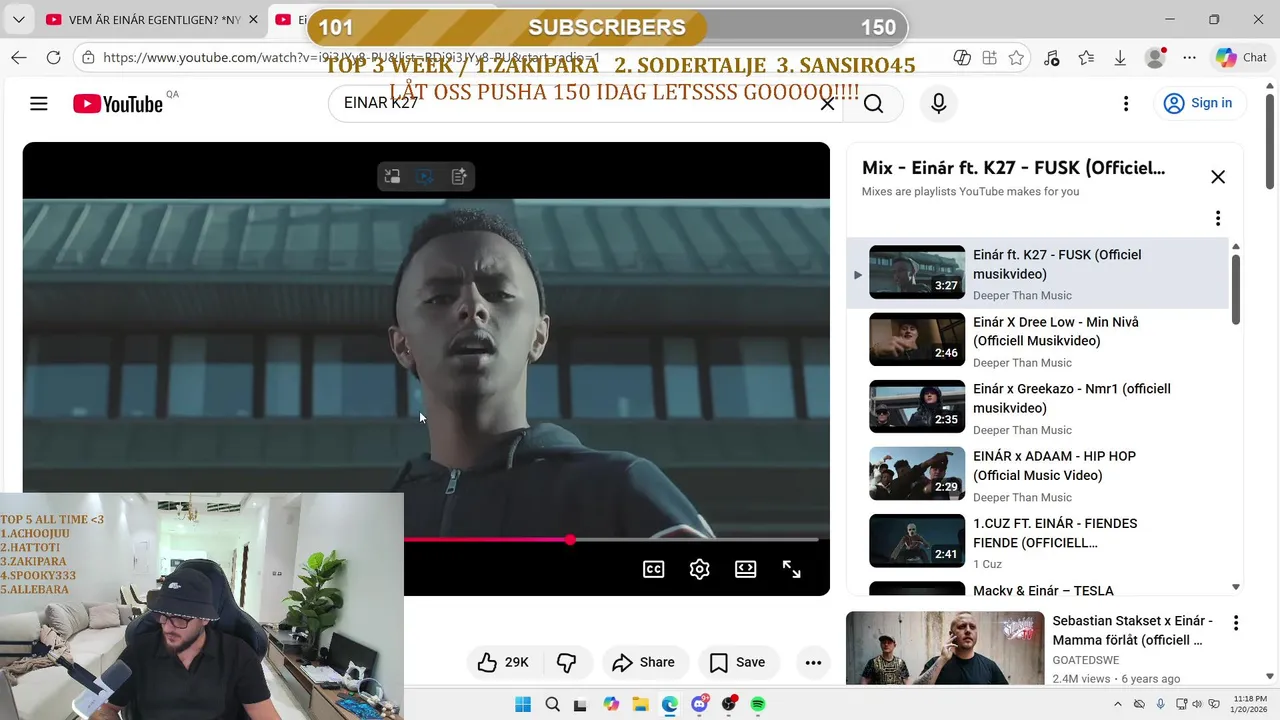Open video player settings gear
Image resolution: width=1280 pixels, height=720 pixels.
699,569
